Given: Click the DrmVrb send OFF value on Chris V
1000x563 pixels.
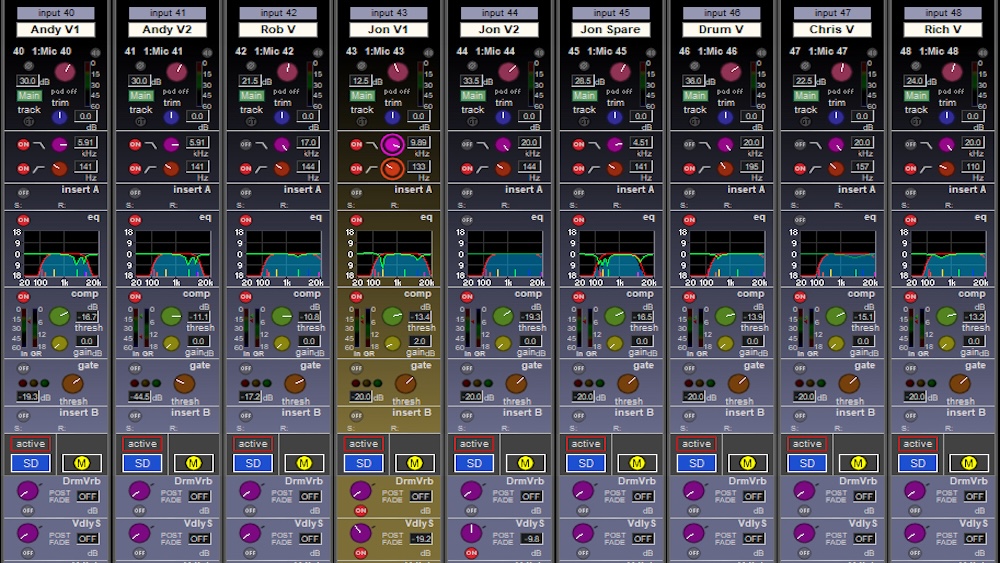Looking at the screenshot, I should tap(864, 496).
